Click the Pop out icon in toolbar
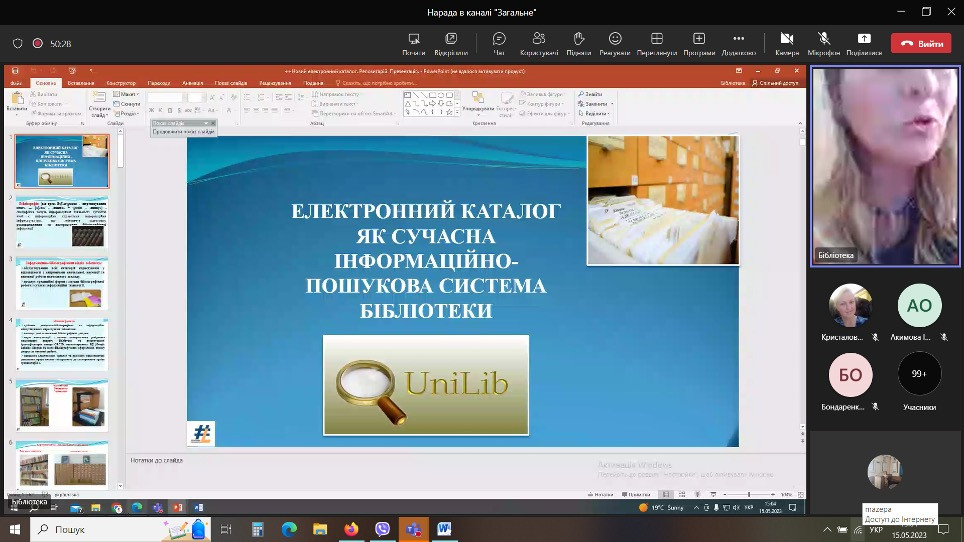Screen dimensions: 964x542 [x=451, y=40]
